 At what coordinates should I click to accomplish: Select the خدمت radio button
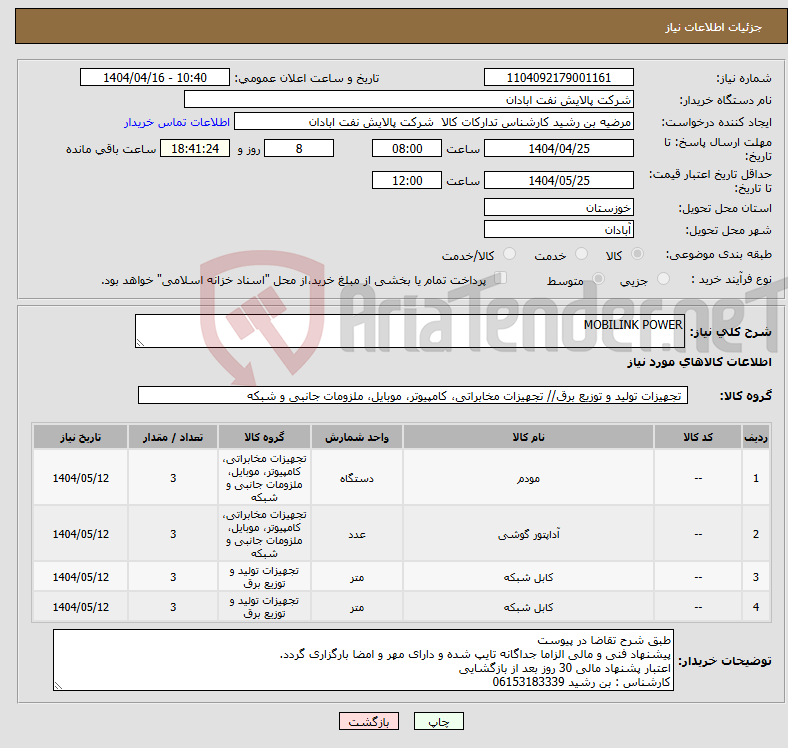(581, 254)
